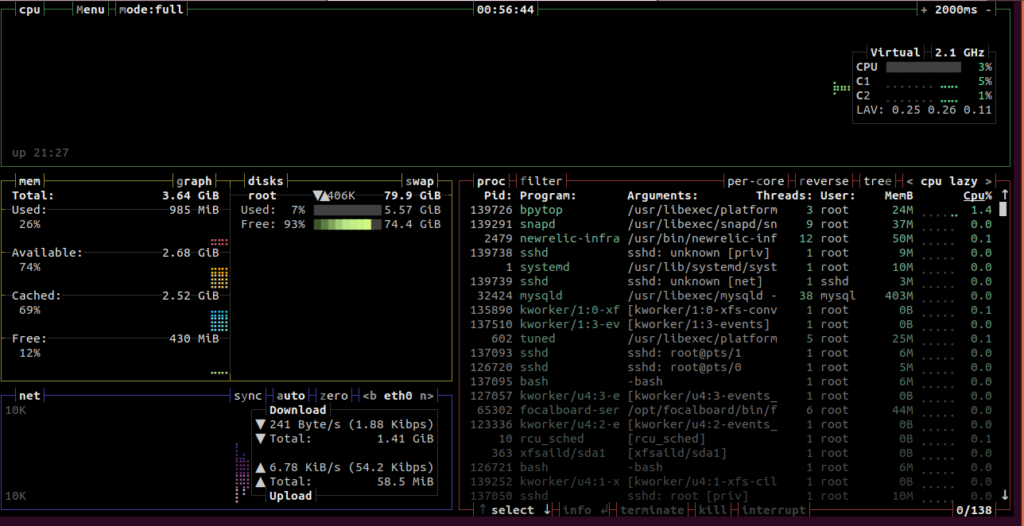Select sshd row with root@pts/0 argument
The image size is (1024, 526).
730,367
